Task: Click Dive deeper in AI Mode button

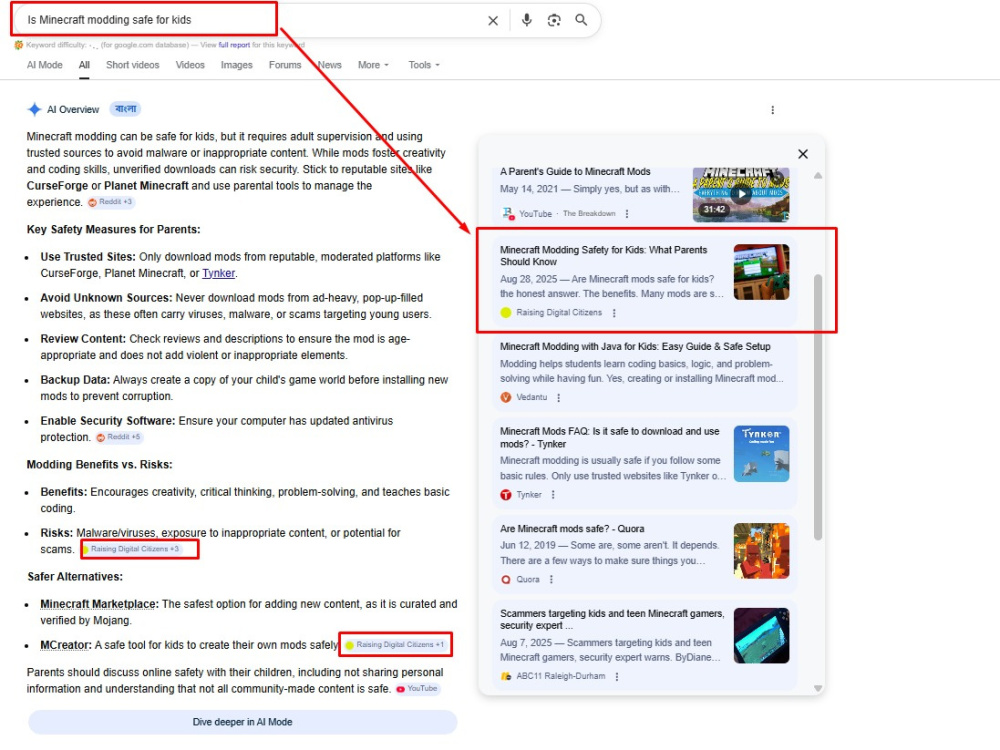Action: click(242, 722)
